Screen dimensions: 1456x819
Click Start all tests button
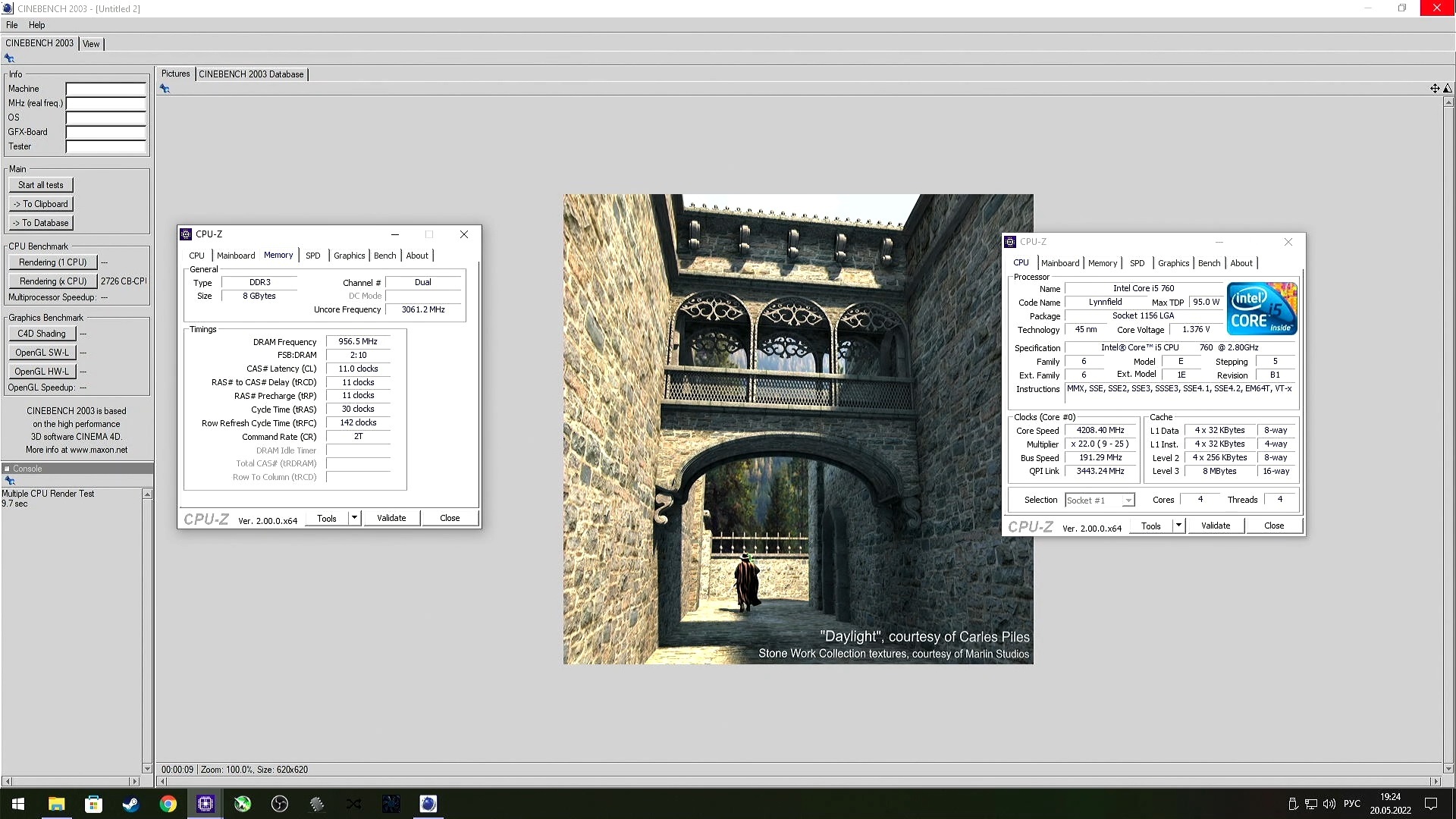pyautogui.click(x=41, y=185)
